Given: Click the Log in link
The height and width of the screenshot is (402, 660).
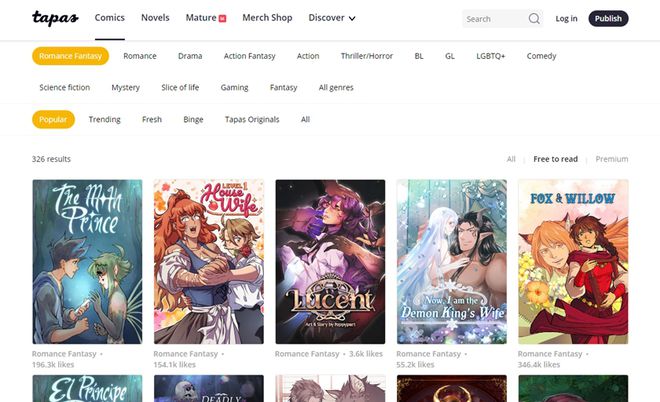Looking at the screenshot, I should [x=566, y=19].
